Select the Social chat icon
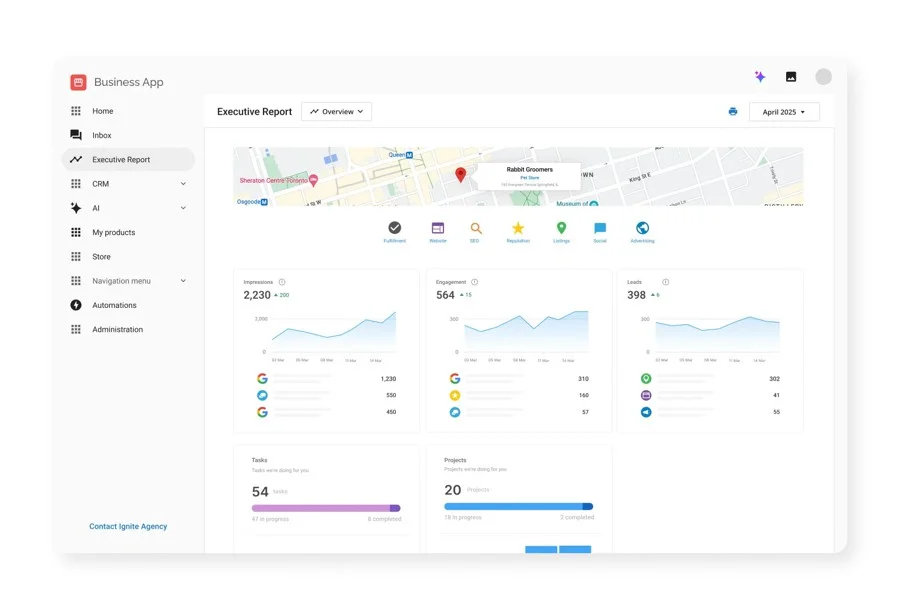Viewport: 900px width, 610px height. point(600,228)
